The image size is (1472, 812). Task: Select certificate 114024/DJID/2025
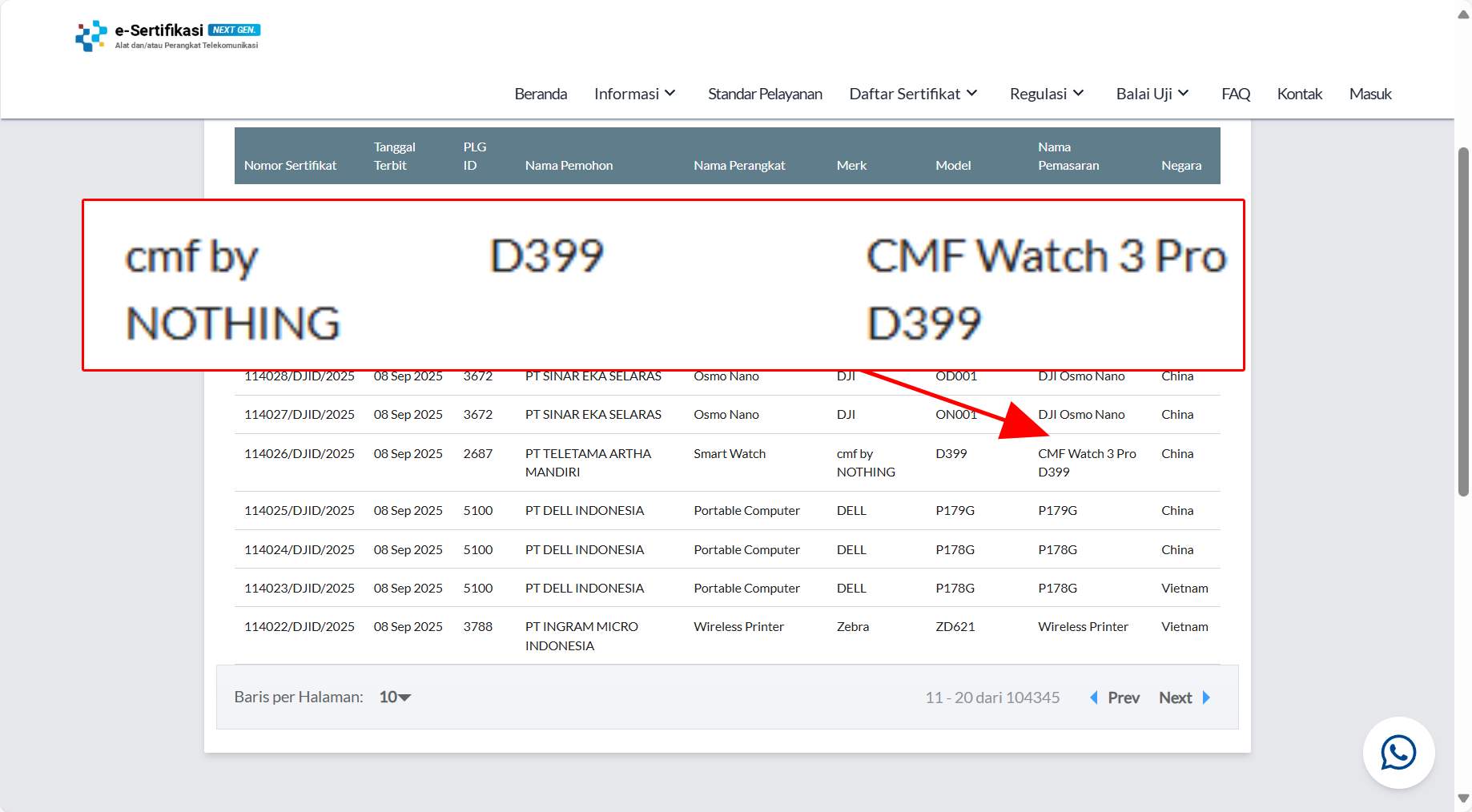tap(299, 549)
